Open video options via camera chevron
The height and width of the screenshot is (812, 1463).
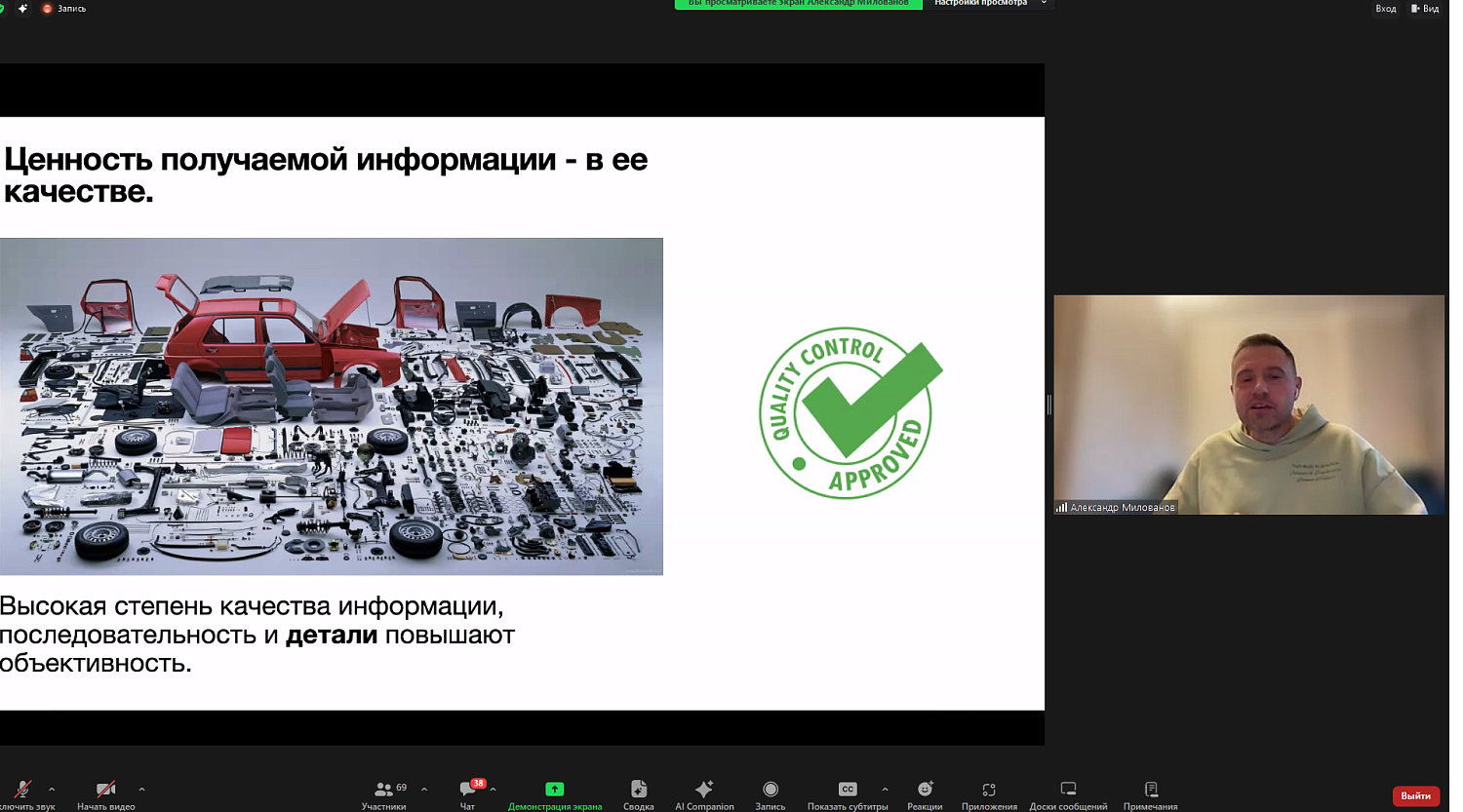(x=141, y=790)
